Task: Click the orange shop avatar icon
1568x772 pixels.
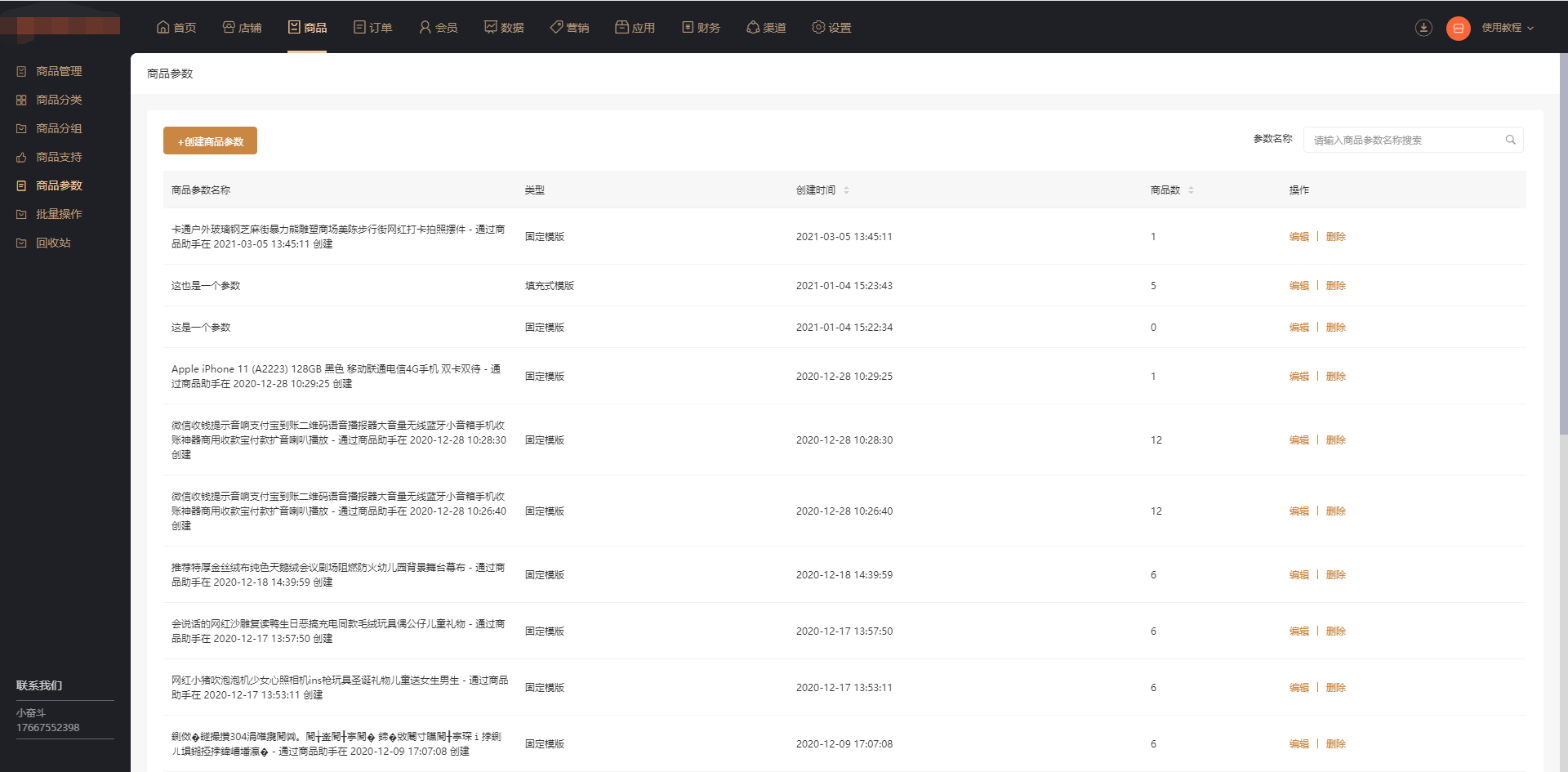Action: [x=1458, y=28]
